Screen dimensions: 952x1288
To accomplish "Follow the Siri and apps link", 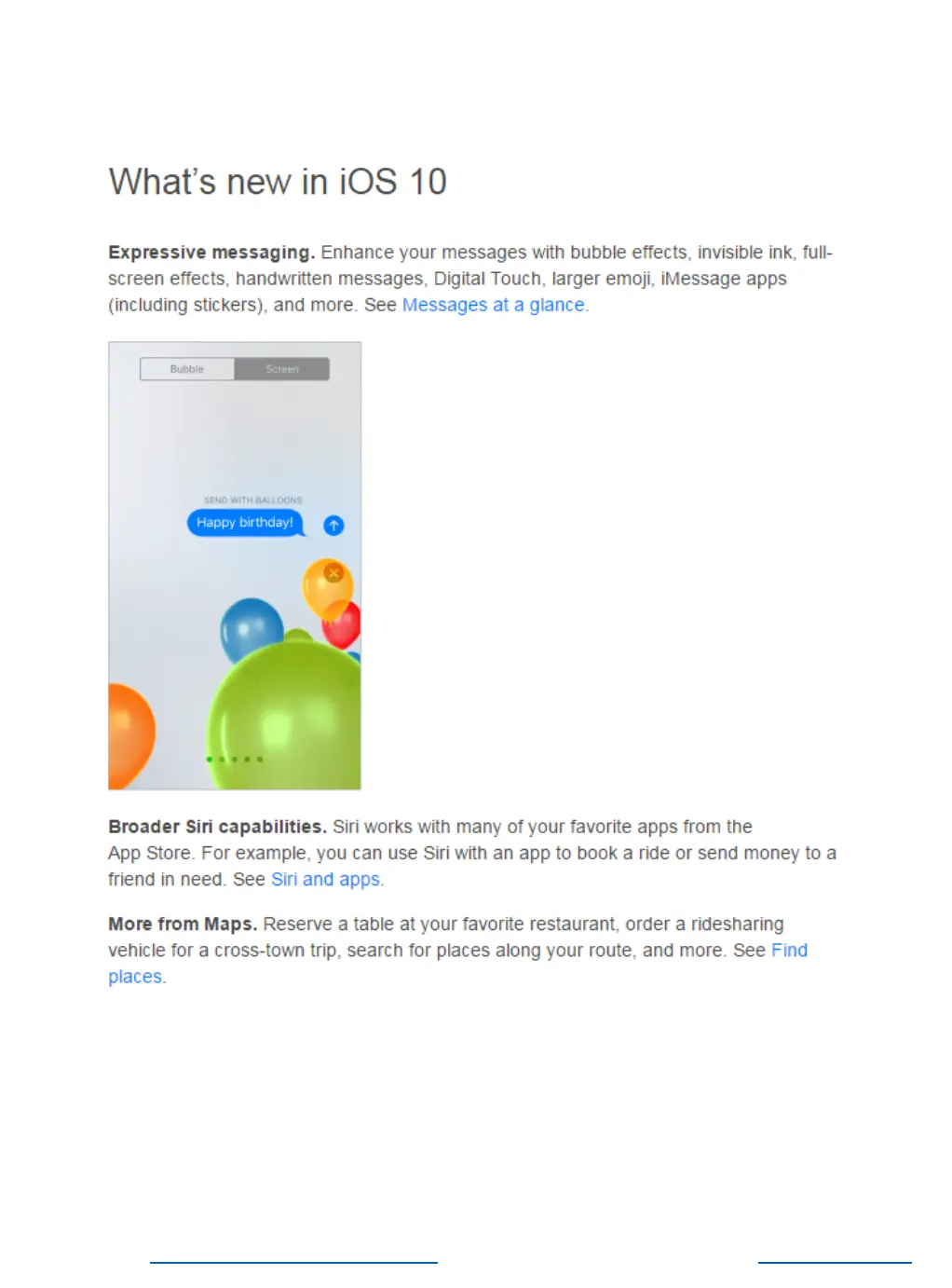I will pyautogui.click(x=325, y=879).
